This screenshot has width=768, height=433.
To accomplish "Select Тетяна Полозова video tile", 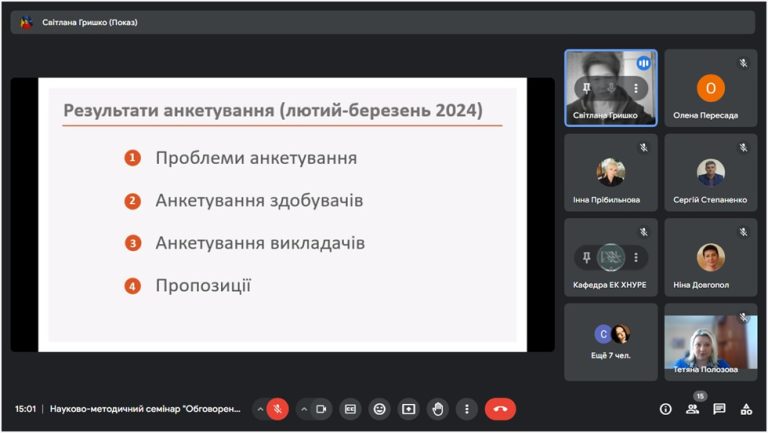I will coord(711,342).
